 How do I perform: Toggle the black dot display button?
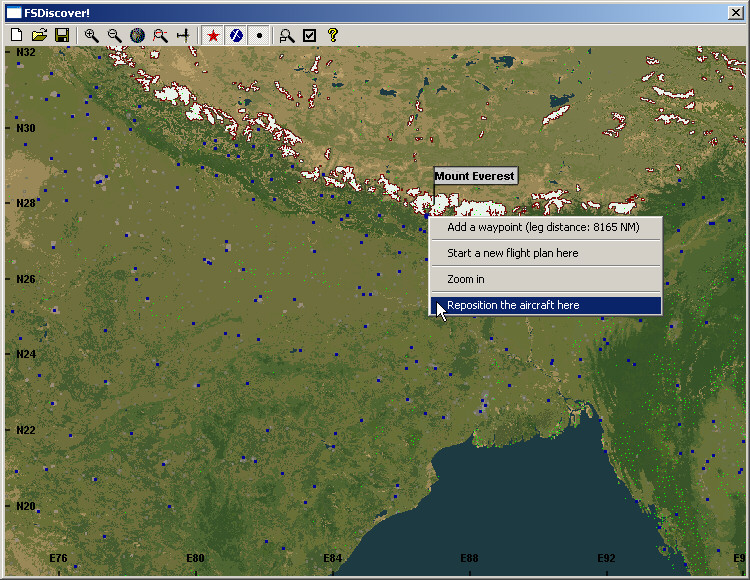tap(259, 35)
